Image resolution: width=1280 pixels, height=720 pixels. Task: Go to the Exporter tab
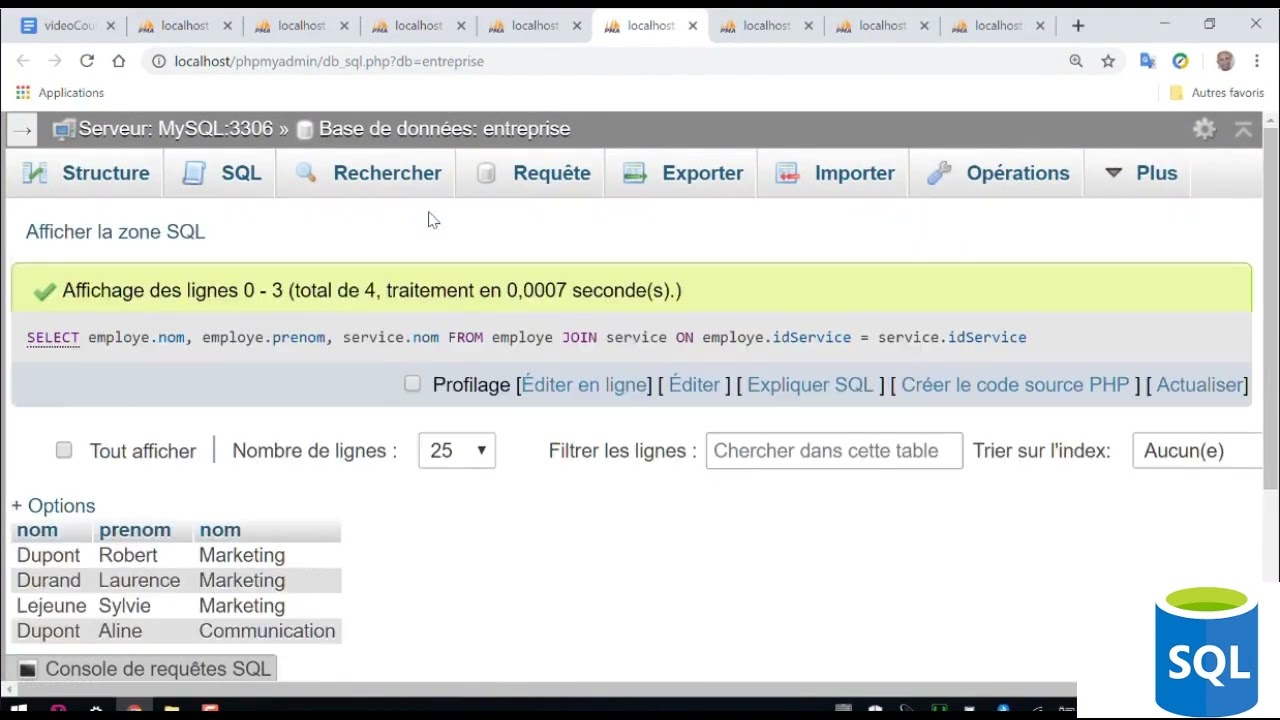click(683, 173)
